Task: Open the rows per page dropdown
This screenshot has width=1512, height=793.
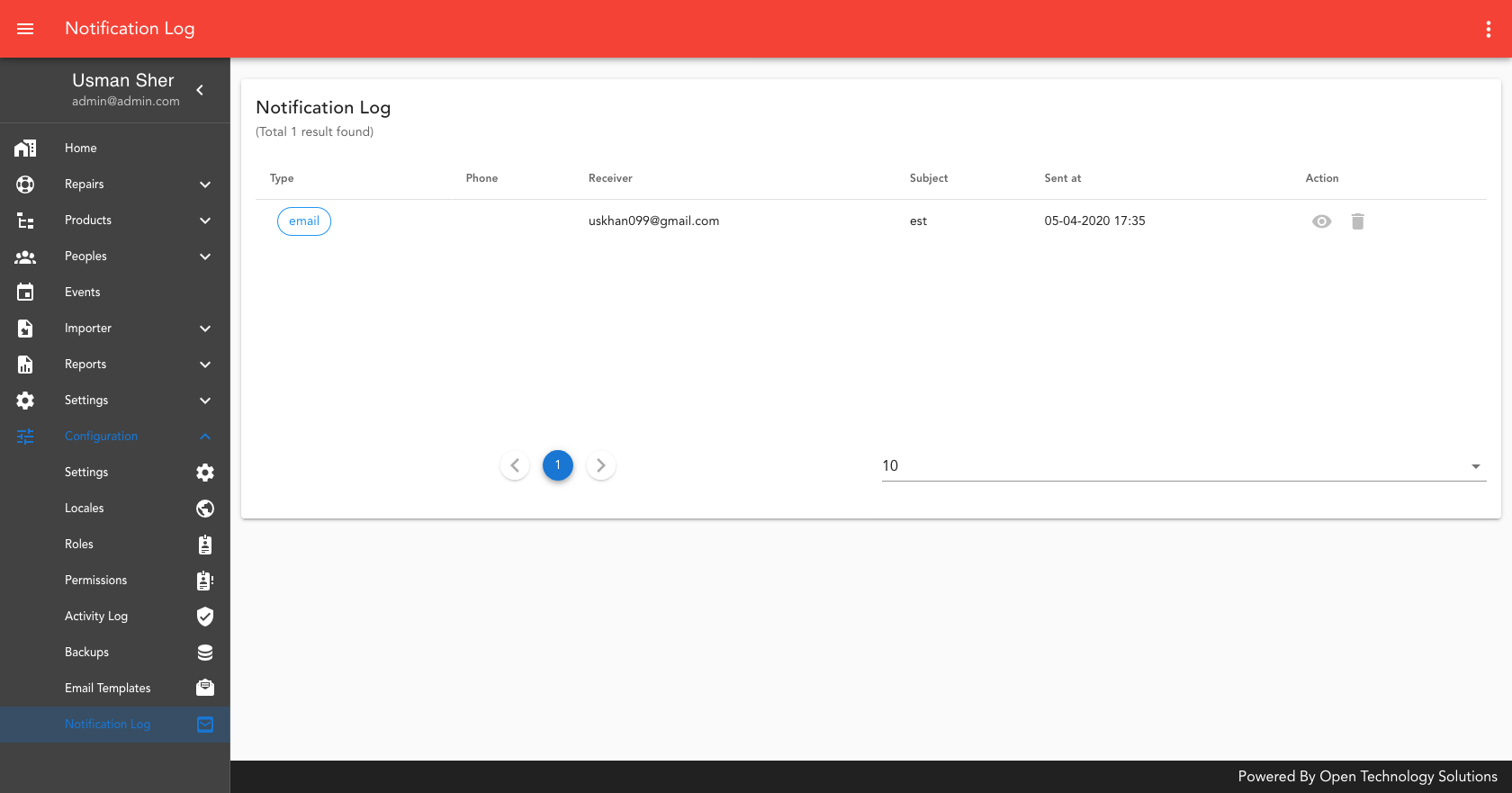Action: click(x=1184, y=465)
